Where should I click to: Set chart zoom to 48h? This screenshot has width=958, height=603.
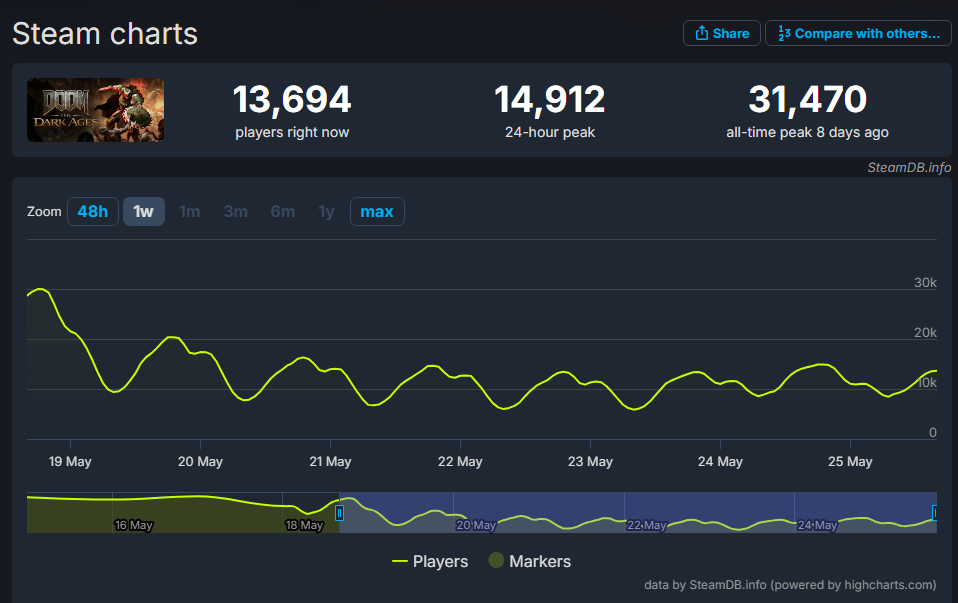[92, 211]
